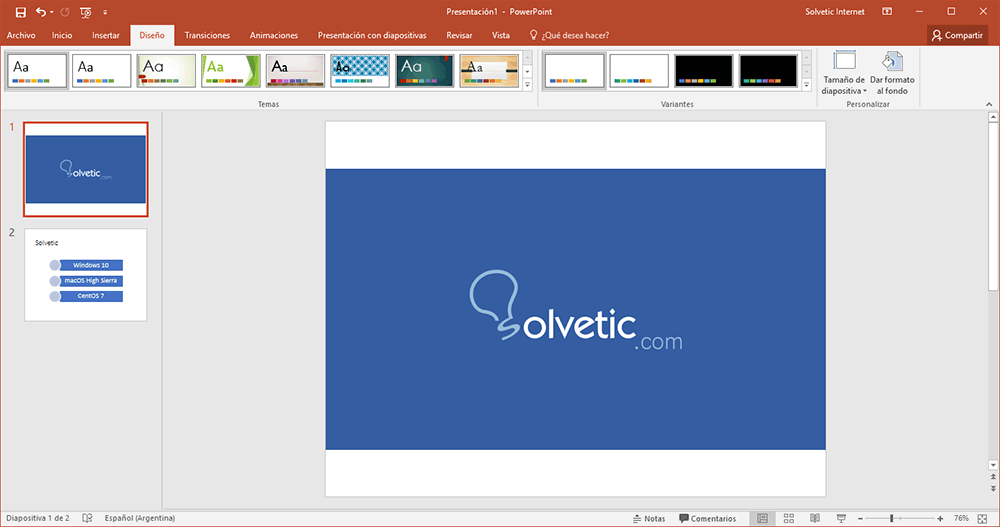
Task: Click scrollbar up arrow of slide editor
Action: tap(993, 117)
